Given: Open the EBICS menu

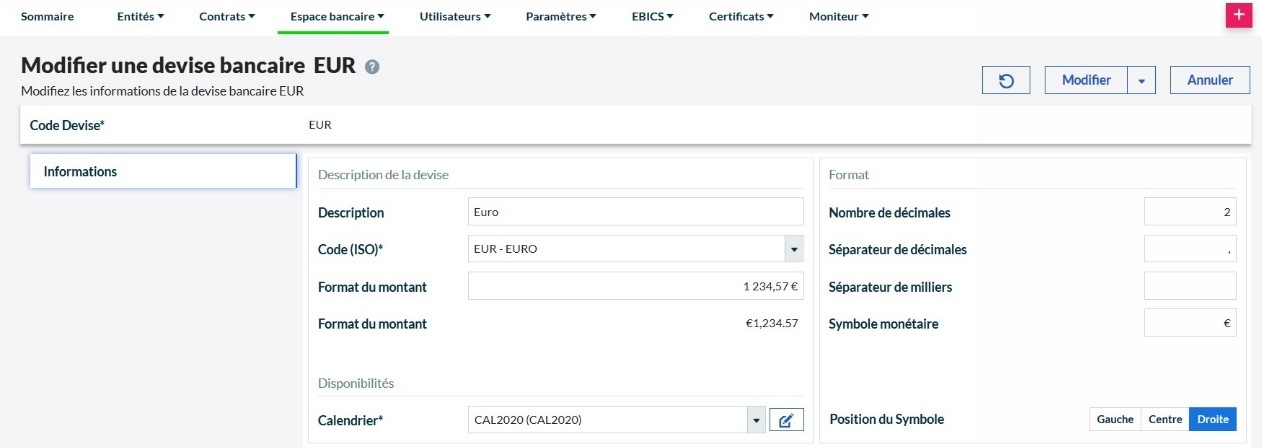Looking at the screenshot, I should click(652, 16).
